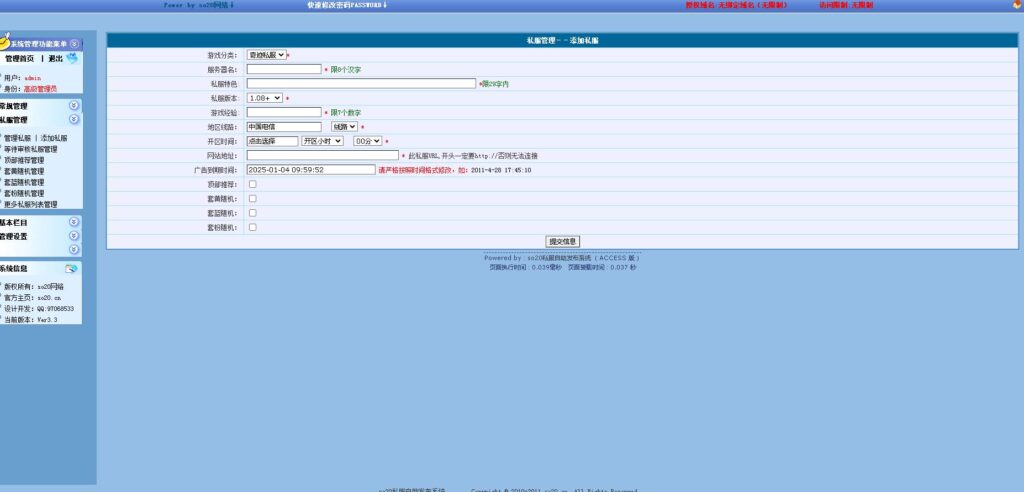Open the 私服版本 1.08+ dropdown
This screenshot has width=1024, height=492.
coord(264,98)
